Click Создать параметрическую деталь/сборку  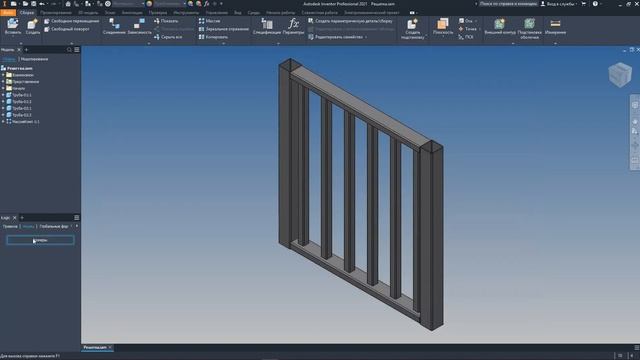click(x=351, y=21)
